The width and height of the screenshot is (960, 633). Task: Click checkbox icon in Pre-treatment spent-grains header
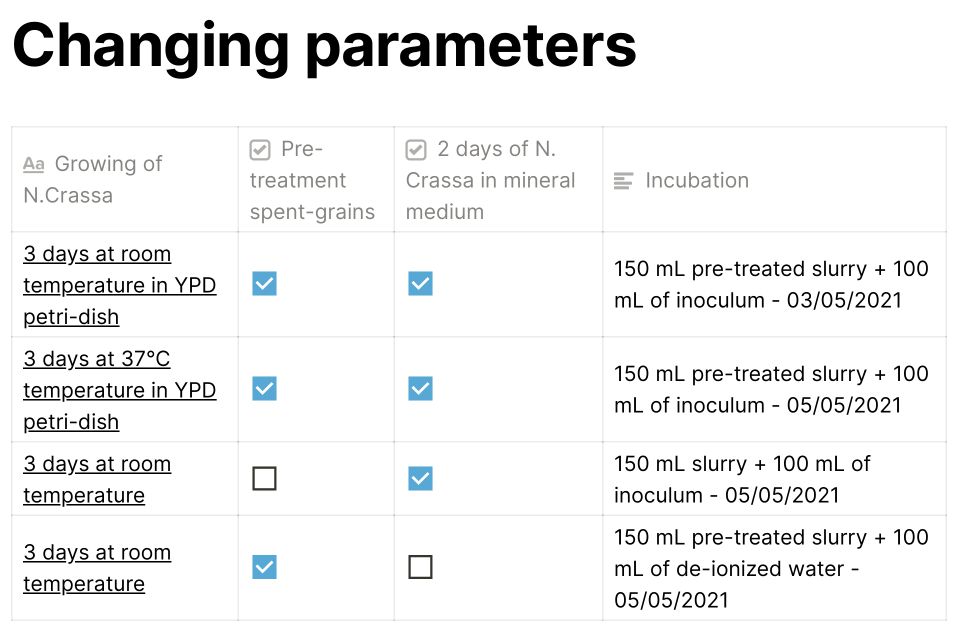260,150
